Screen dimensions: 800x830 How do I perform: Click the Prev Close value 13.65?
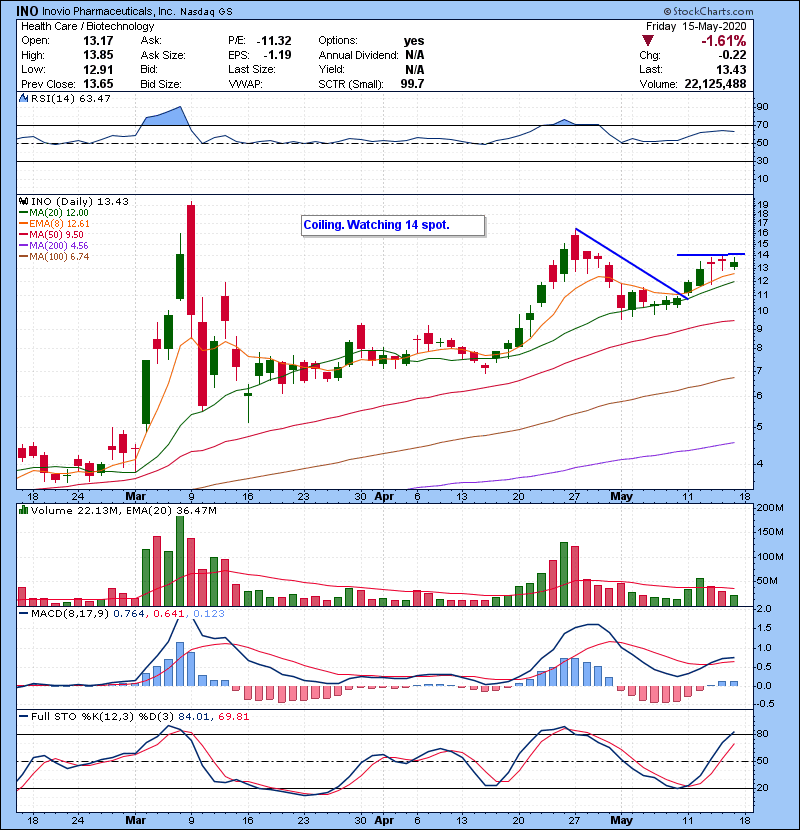coord(98,84)
